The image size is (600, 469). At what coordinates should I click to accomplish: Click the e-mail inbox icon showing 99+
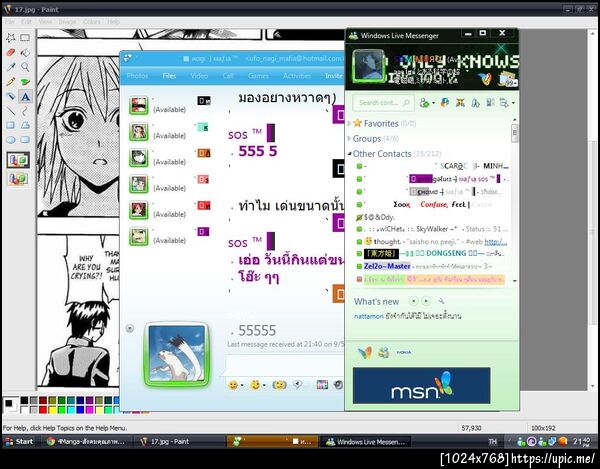pos(508,80)
